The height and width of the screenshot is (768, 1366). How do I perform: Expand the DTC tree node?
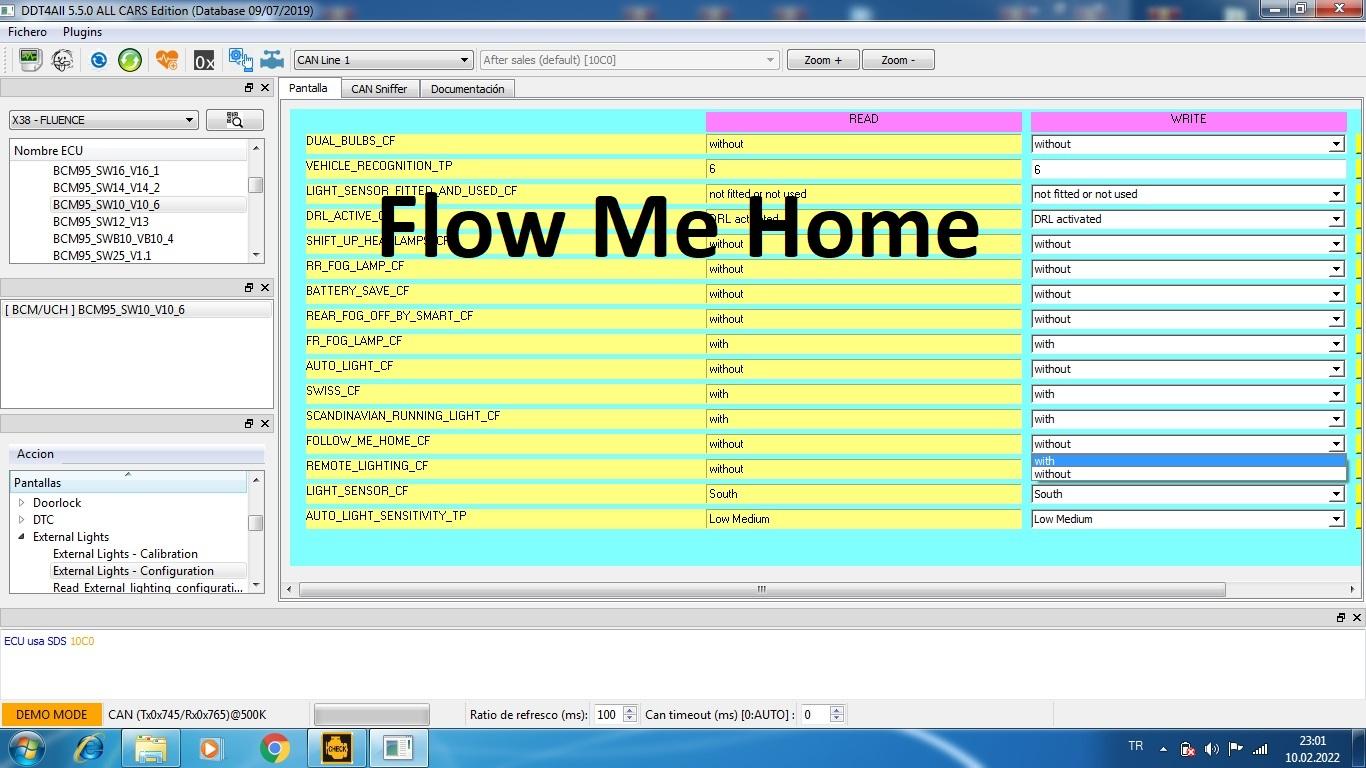click(x=22, y=520)
